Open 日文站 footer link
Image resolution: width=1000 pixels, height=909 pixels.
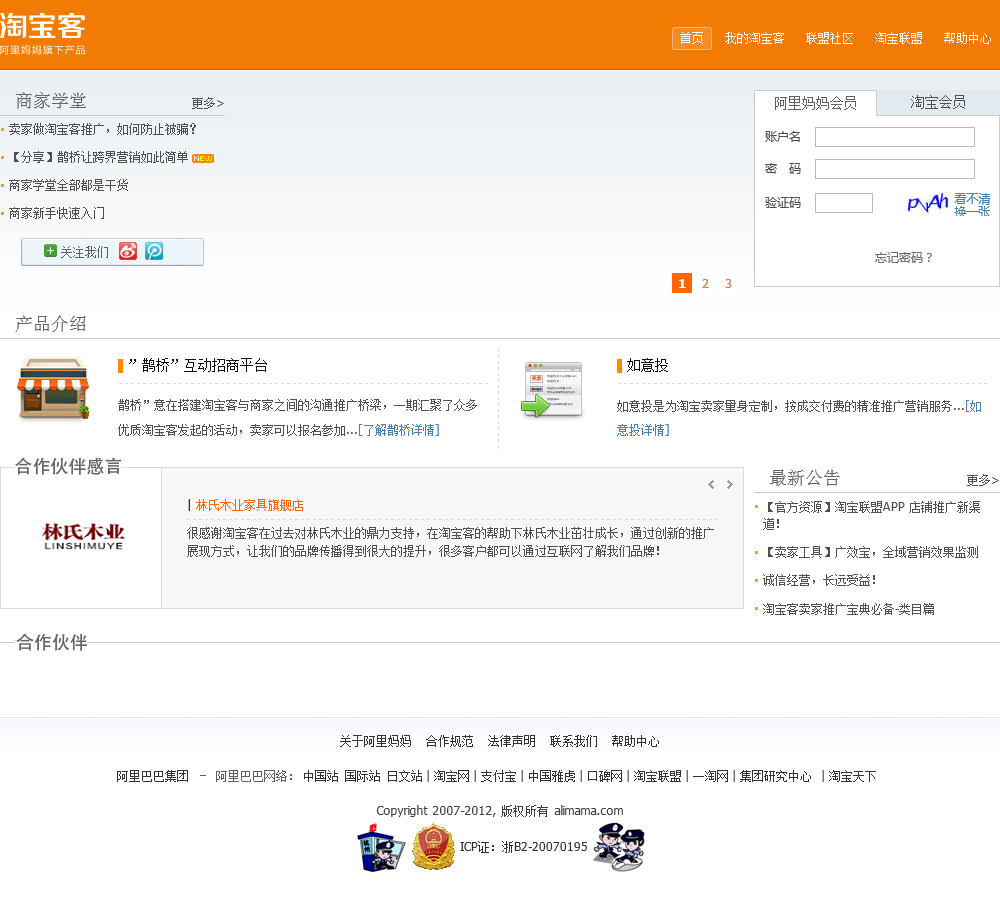tap(404, 776)
